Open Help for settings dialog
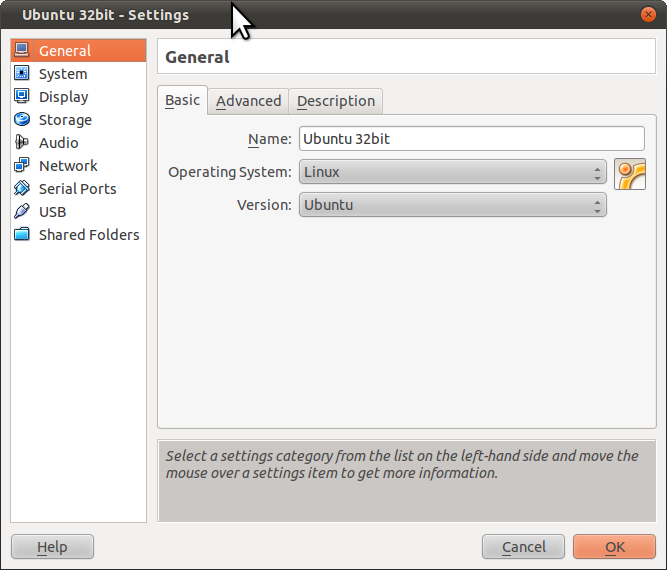Image resolution: width=667 pixels, height=570 pixels. pos(52,547)
